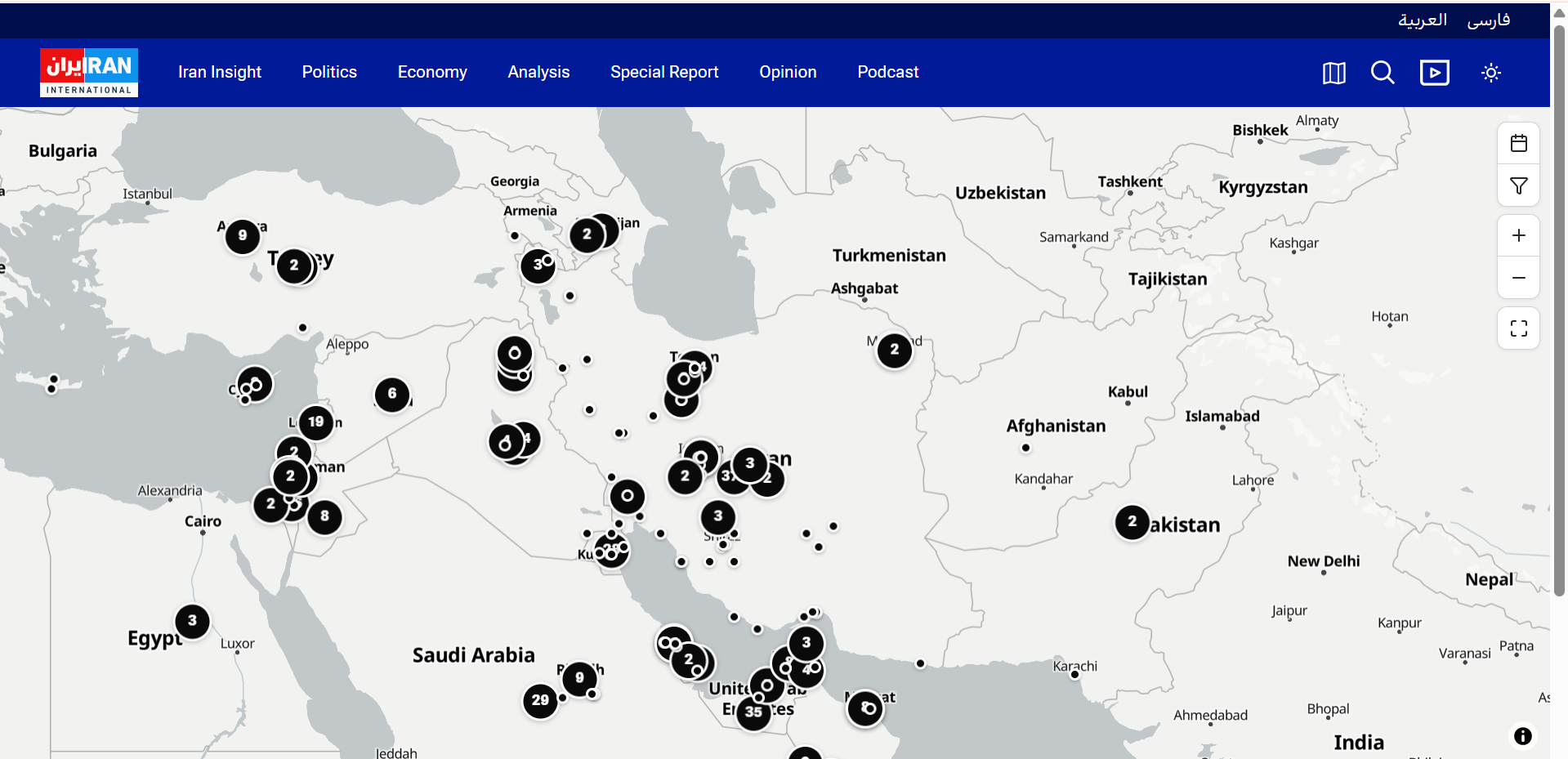Open the Politics menu item
Viewport: 1568px width, 759px height.
(329, 72)
